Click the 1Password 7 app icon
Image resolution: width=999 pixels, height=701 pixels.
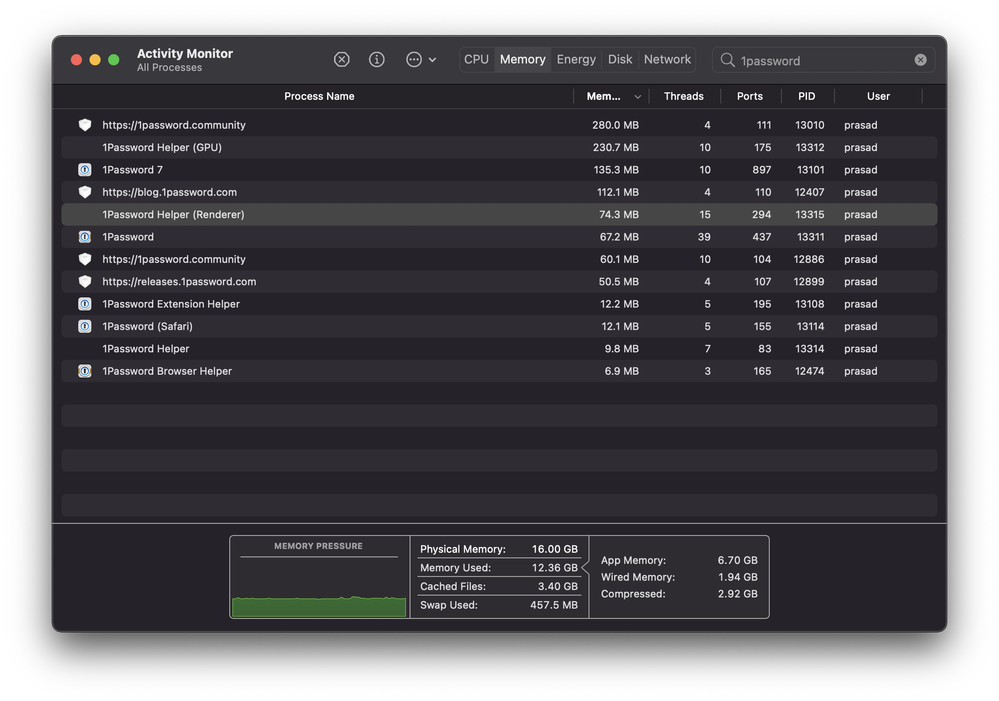click(x=85, y=170)
